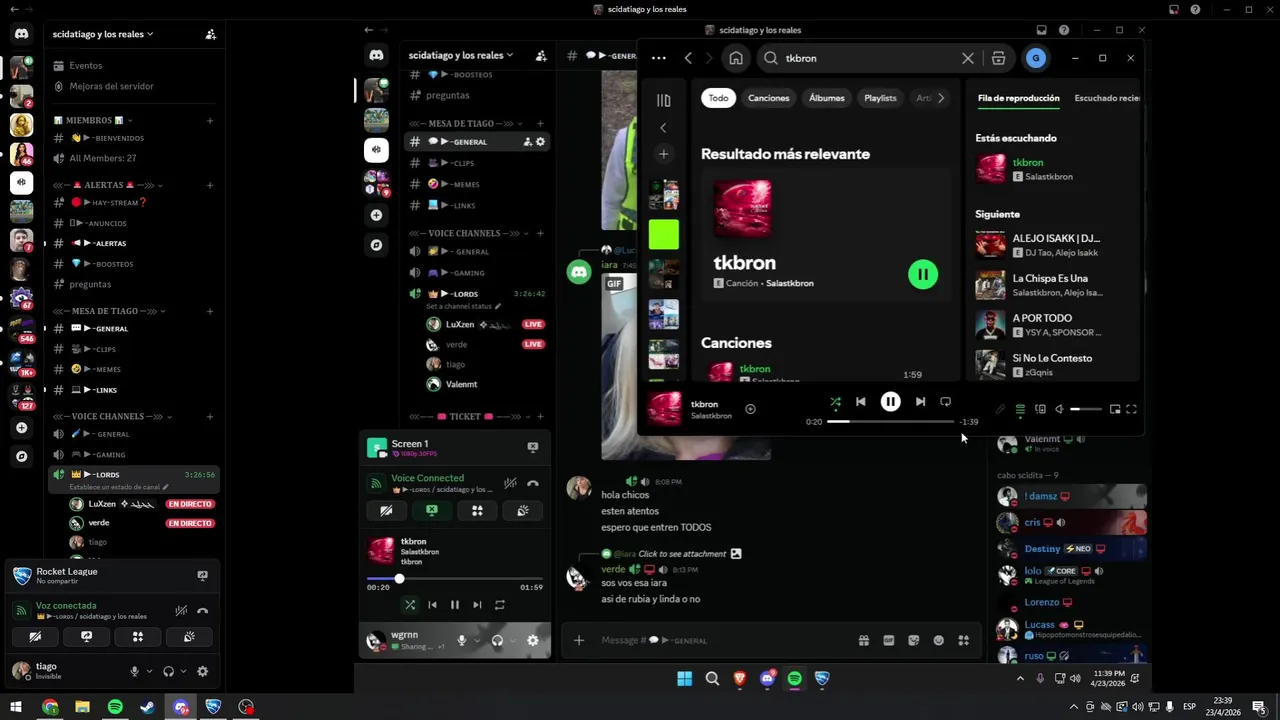Viewport: 1280px width, 720px height.
Task: Select Álbumes filter in Spotify results
Action: tap(827, 98)
